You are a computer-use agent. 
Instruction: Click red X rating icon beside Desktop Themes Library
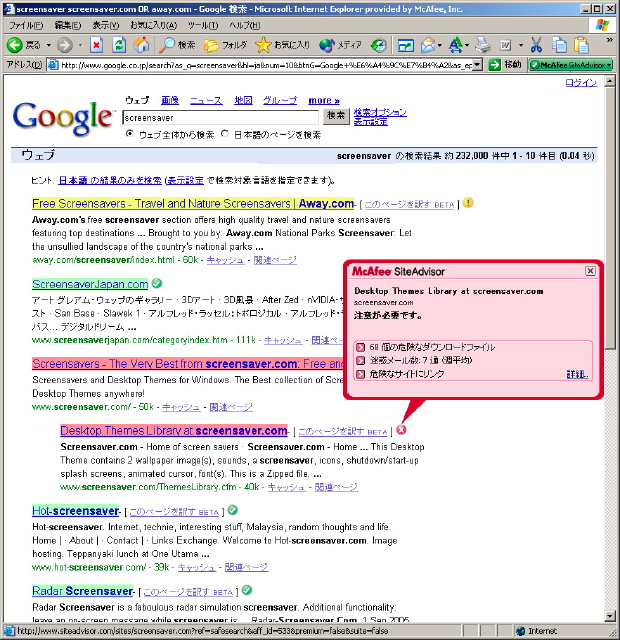coord(401,430)
